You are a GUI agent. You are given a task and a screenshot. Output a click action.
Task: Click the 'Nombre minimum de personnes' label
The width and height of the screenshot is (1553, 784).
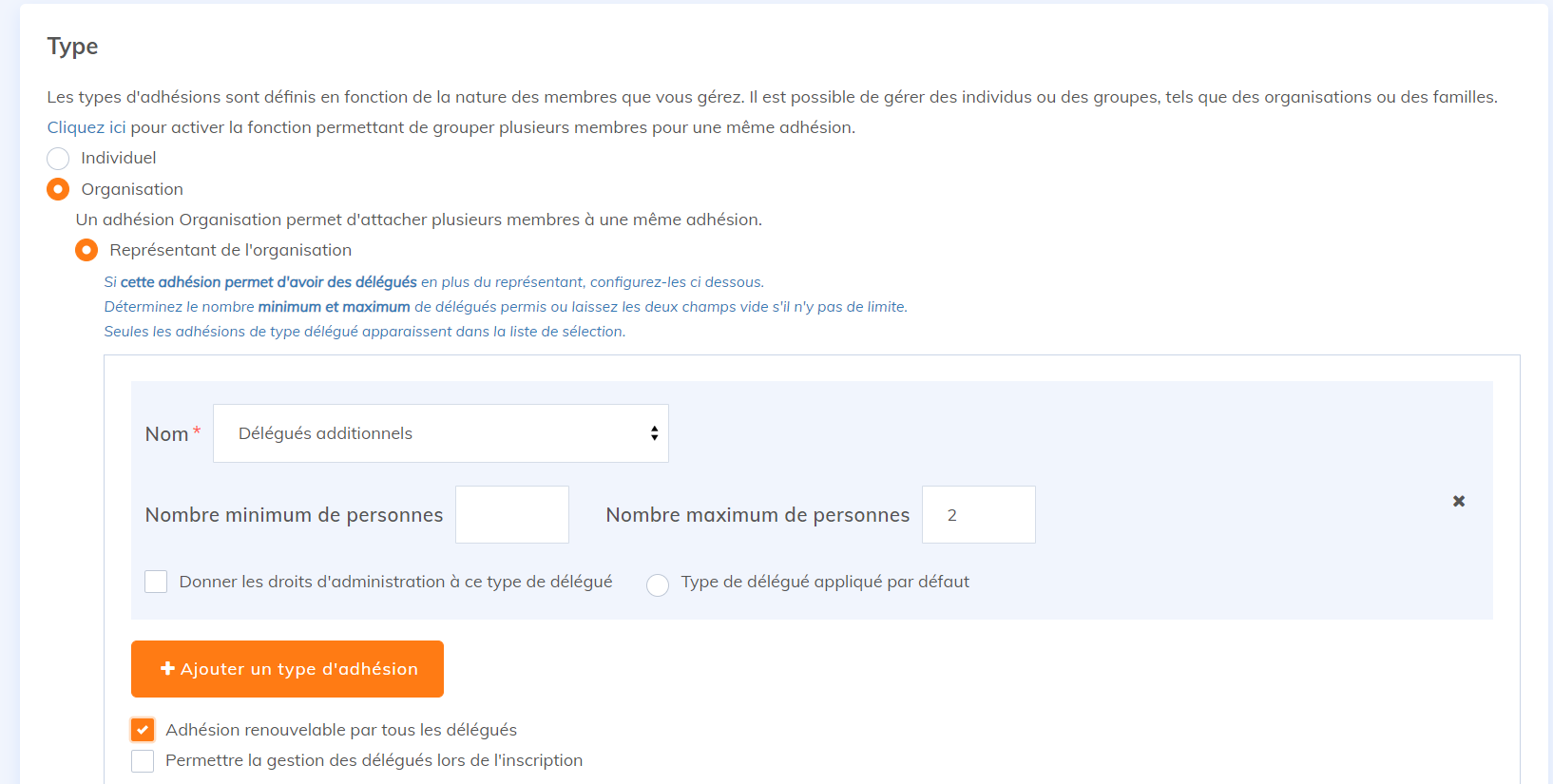click(294, 515)
